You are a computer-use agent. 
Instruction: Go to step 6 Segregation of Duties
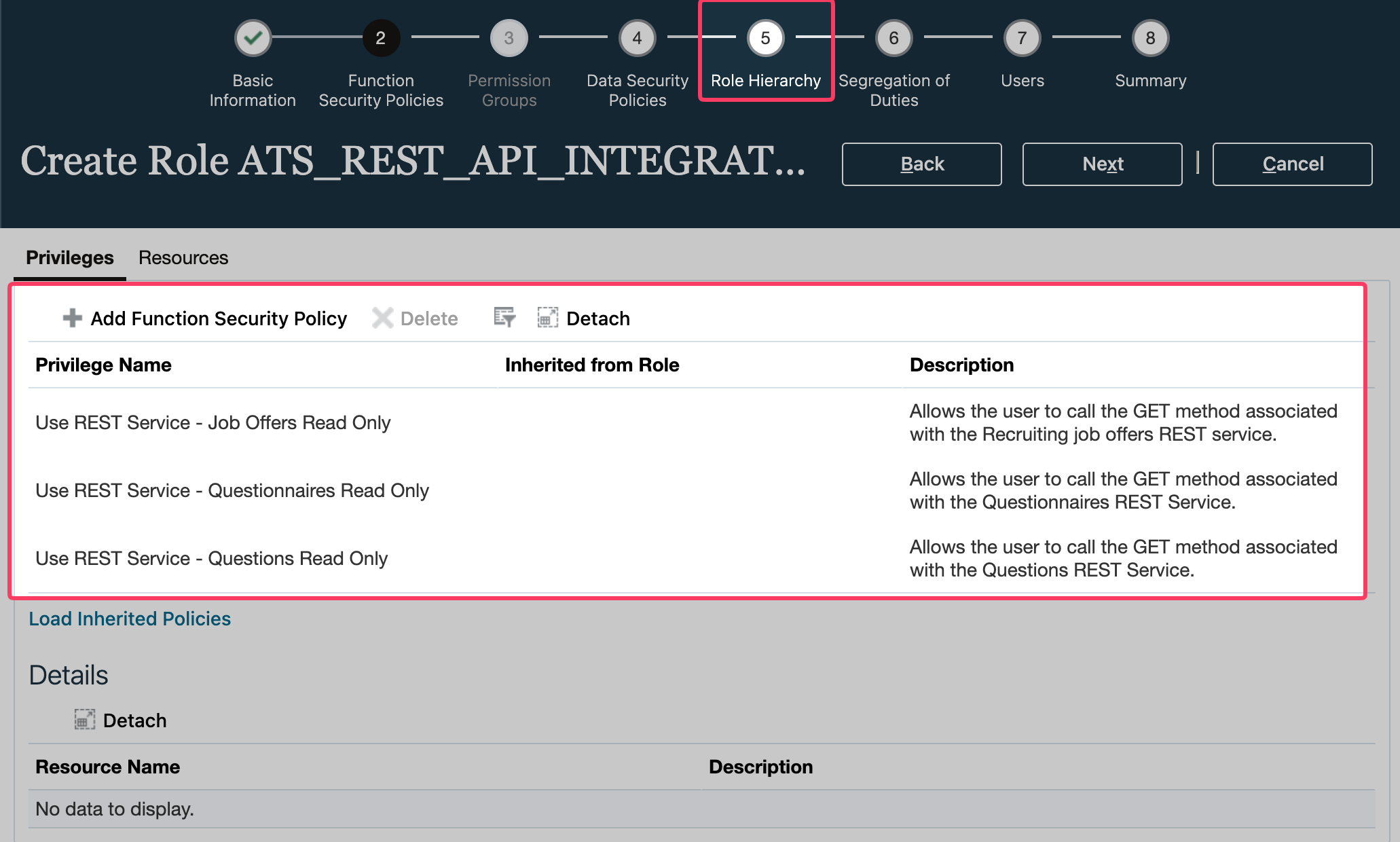[894, 38]
